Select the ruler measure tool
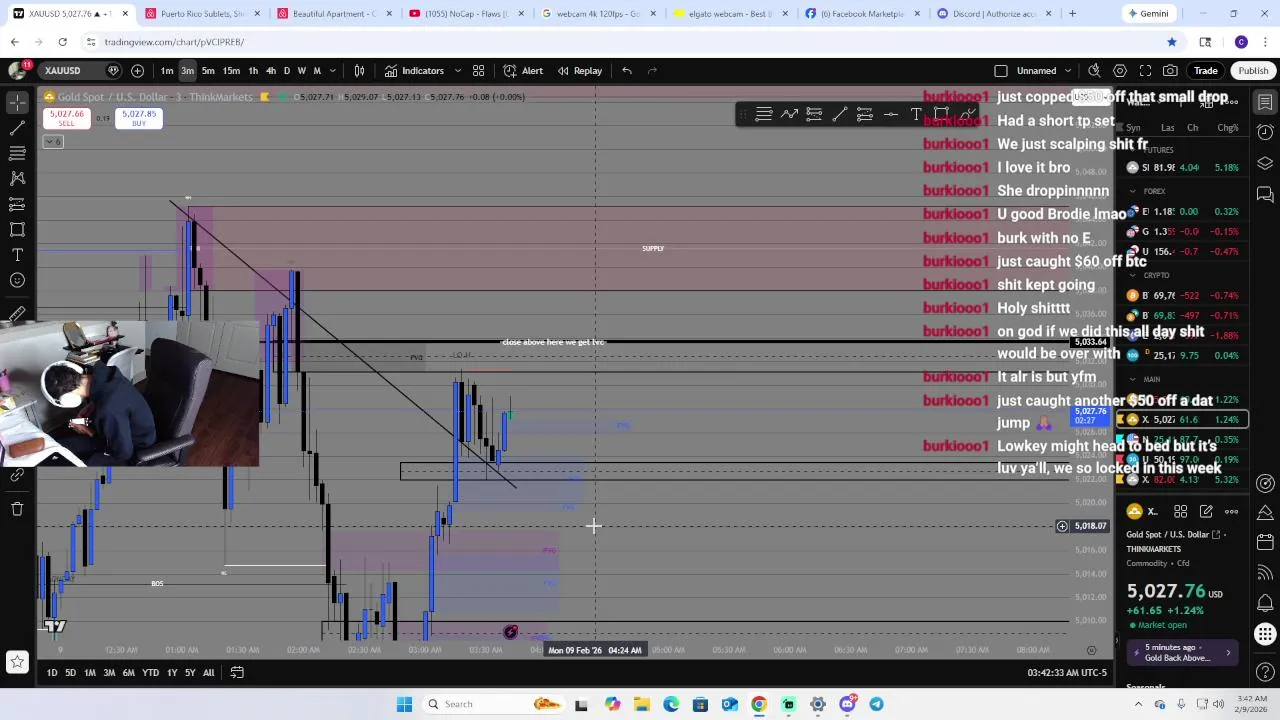 pos(17,314)
